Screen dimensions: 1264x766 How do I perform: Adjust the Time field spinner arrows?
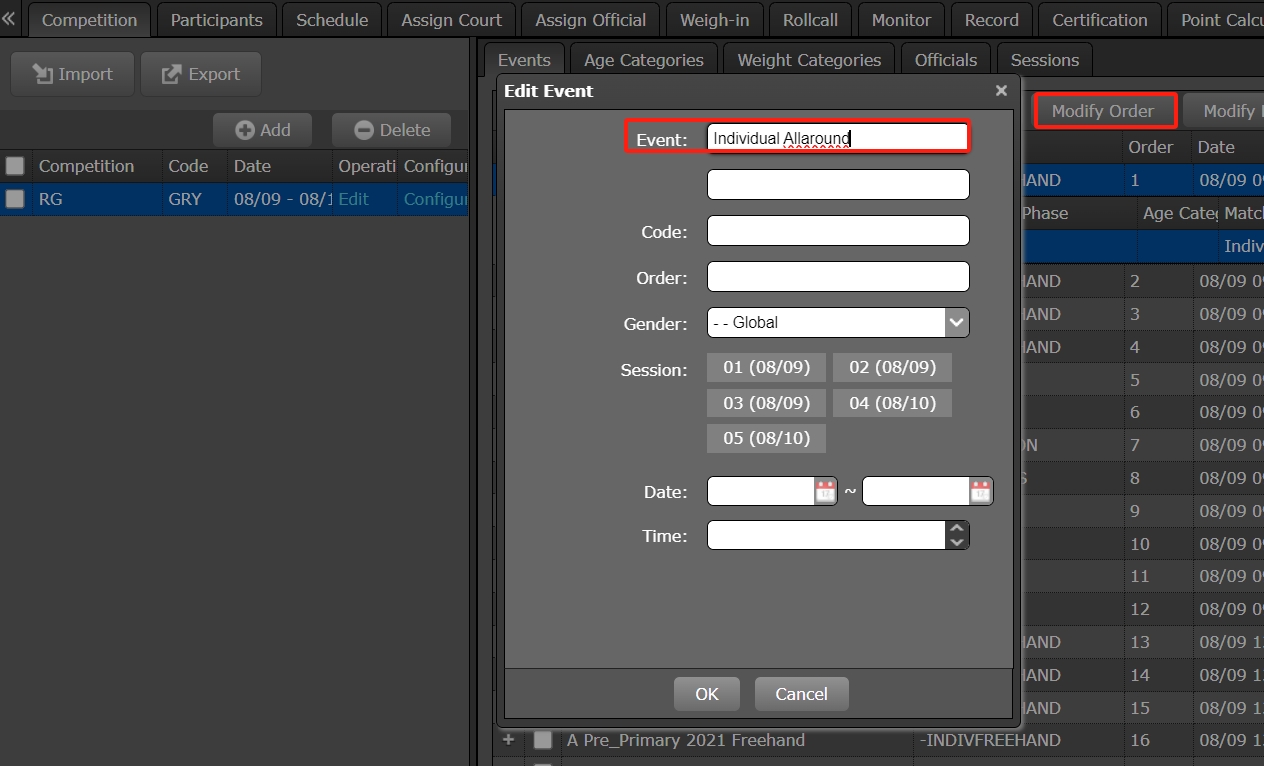(x=956, y=535)
